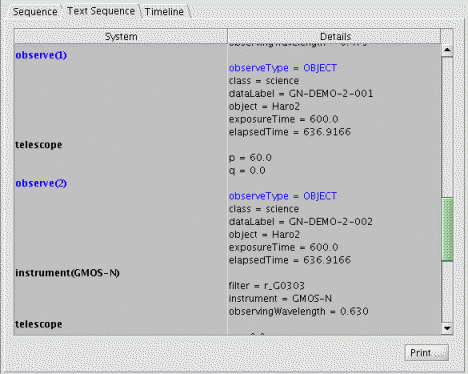Click the p = 60.0 value
Image resolution: width=468 pixels, height=374 pixels.
pyautogui.click(x=250, y=158)
